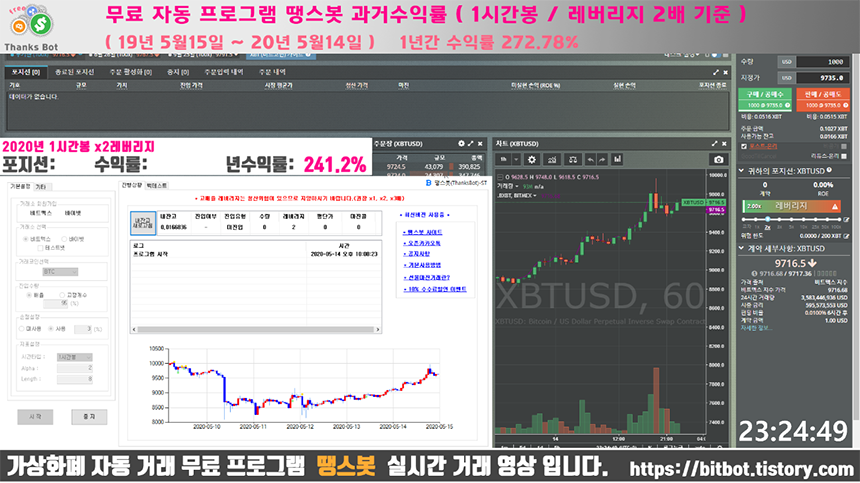Select the fixed count entry radio
This screenshot has height=483, width=860.
62,295
